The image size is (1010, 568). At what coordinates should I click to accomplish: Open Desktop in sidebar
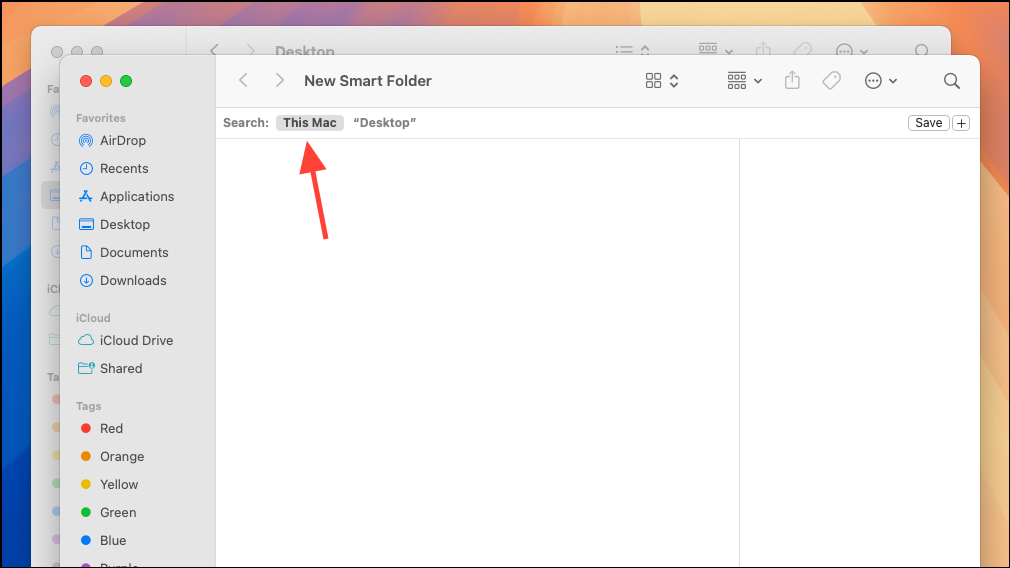pyautogui.click(x=124, y=224)
